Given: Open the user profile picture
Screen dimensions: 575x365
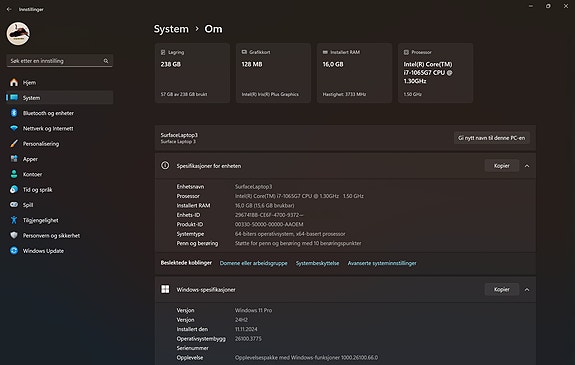Looking at the screenshot, I should pyautogui.click(x=18, y=34).
